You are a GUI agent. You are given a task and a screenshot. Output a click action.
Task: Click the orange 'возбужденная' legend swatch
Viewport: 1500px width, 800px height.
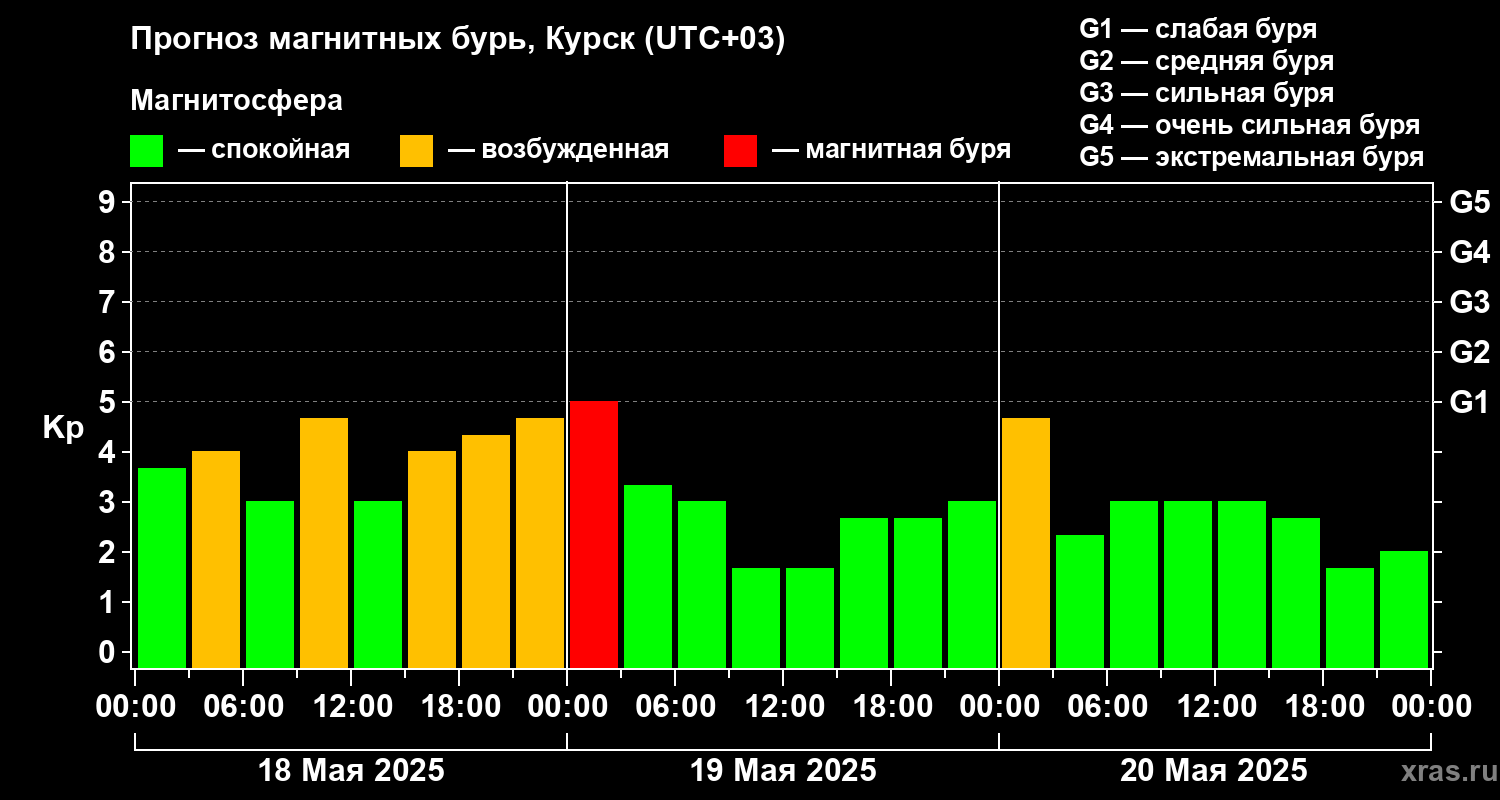click(416, 151)
